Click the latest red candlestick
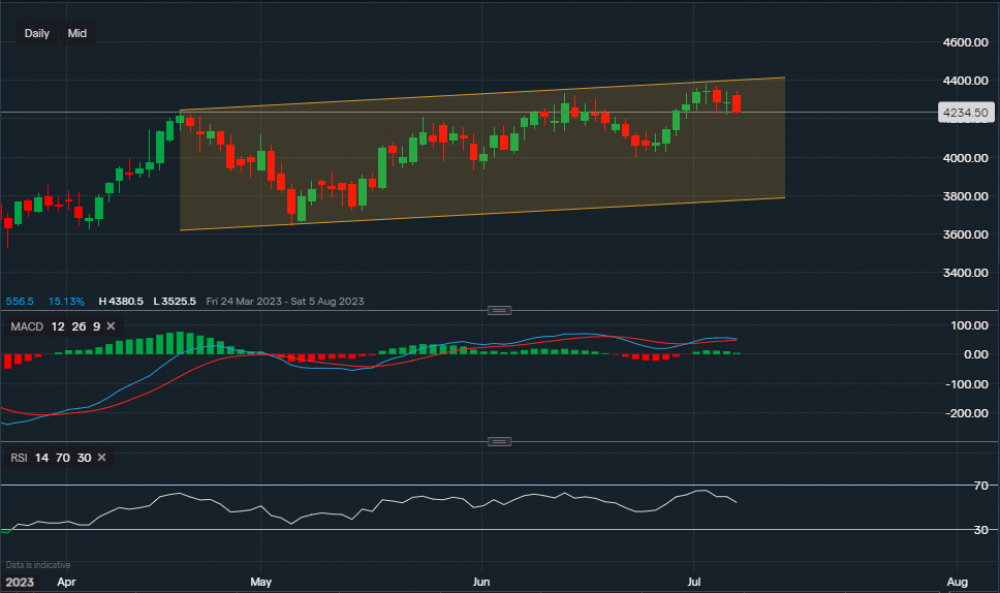This screenshot has height=593, width=1000. 737,103
